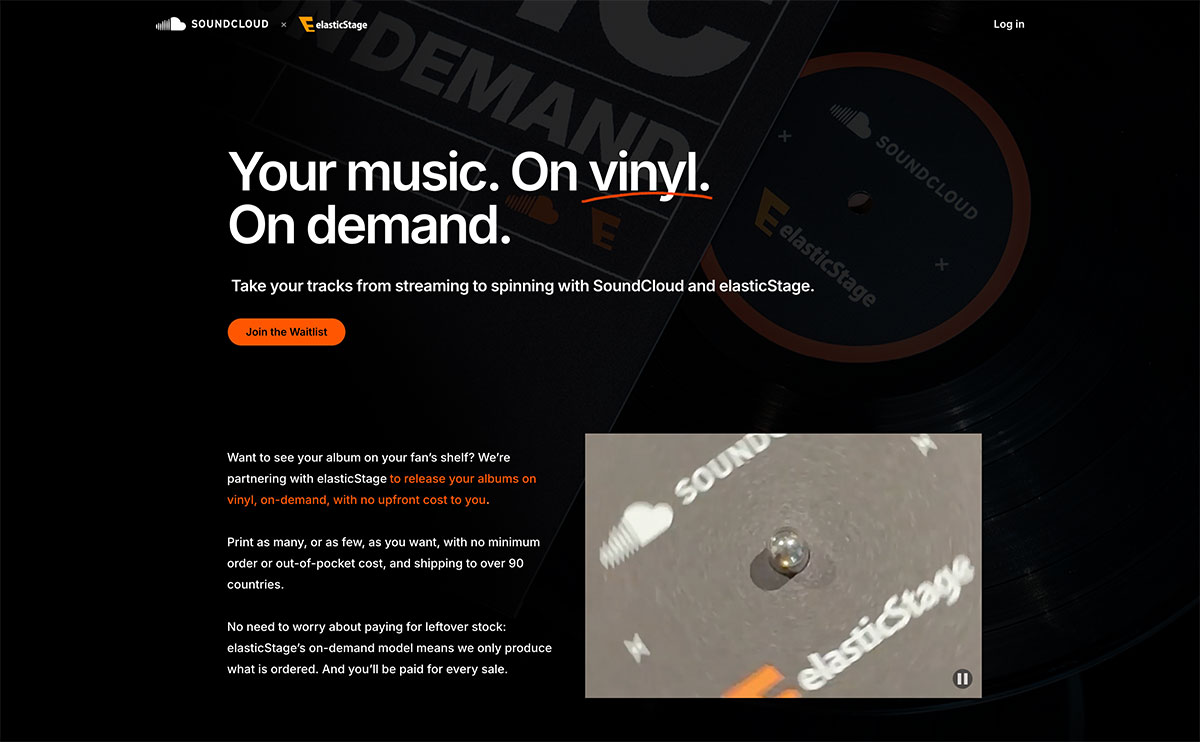The height and width of the screenshot is (742, 1200).
Task: Pause the spinning vinyl video
Action: [962, 679]
